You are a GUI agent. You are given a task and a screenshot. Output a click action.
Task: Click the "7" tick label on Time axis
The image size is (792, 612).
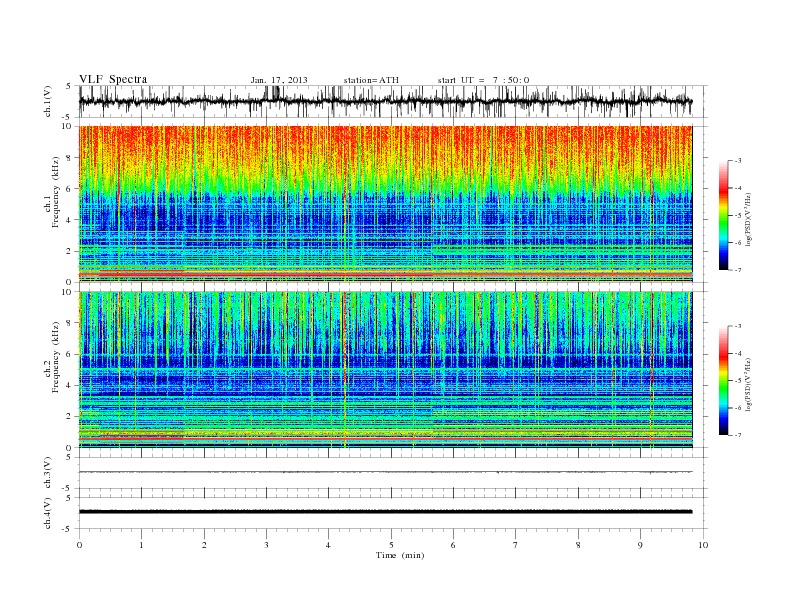(516, 545)
